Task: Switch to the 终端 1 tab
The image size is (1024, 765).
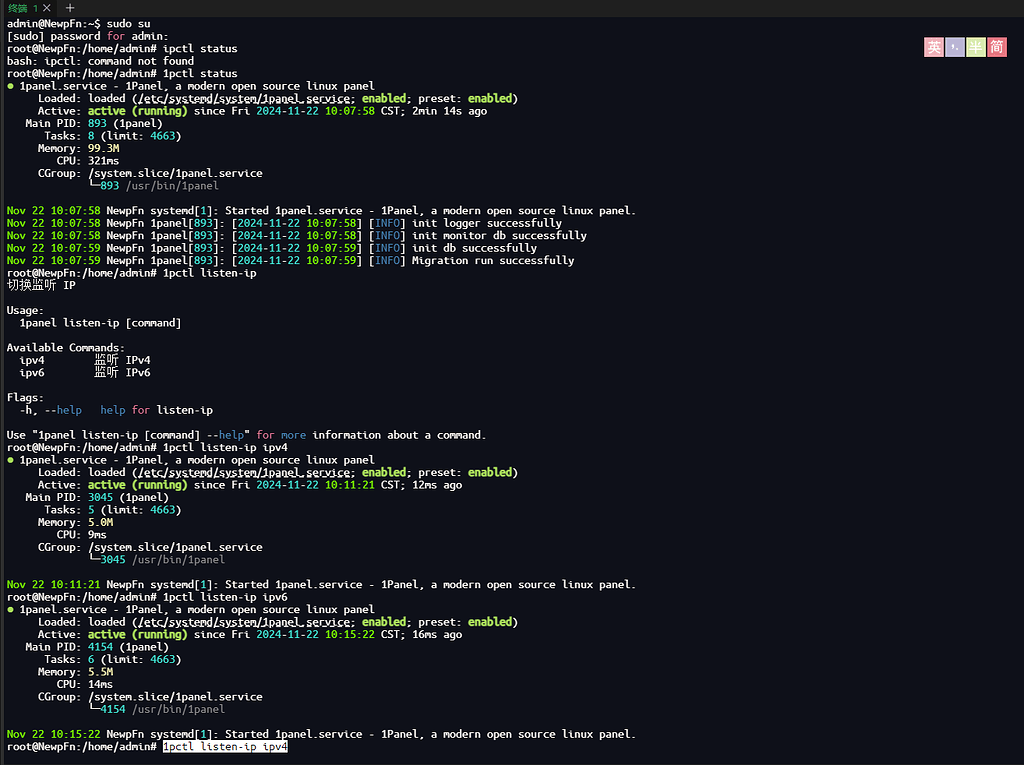Action: point(22,8)
